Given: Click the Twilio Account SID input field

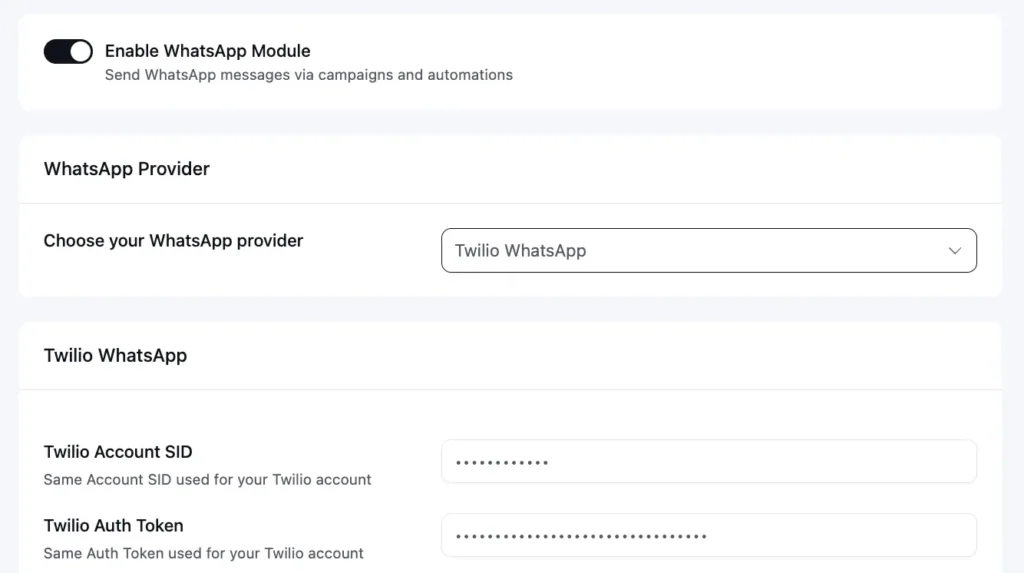Looking at the screenshot, I should point(709,461).
